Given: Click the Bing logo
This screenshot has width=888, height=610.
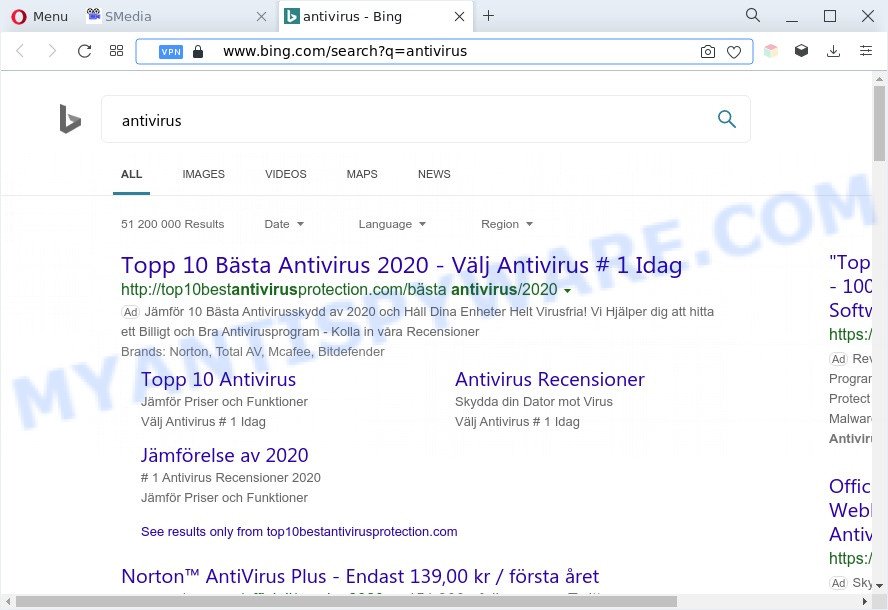Looking at the screenshot, I should pyautogui.click(x=70, y=119).
